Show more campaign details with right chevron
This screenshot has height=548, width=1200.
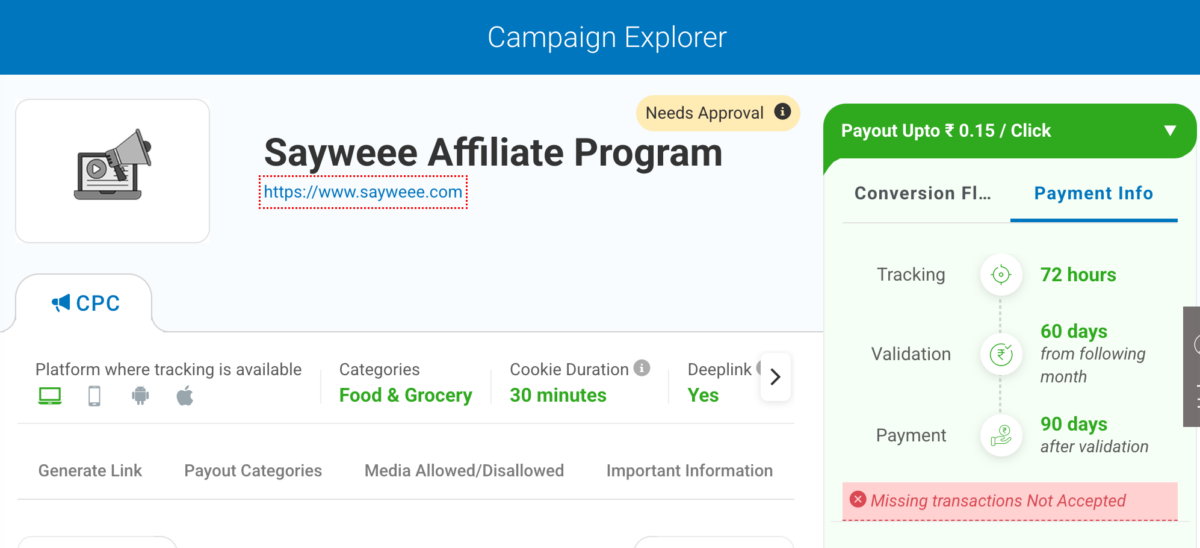pyautogui.click(x=775, y=378)
